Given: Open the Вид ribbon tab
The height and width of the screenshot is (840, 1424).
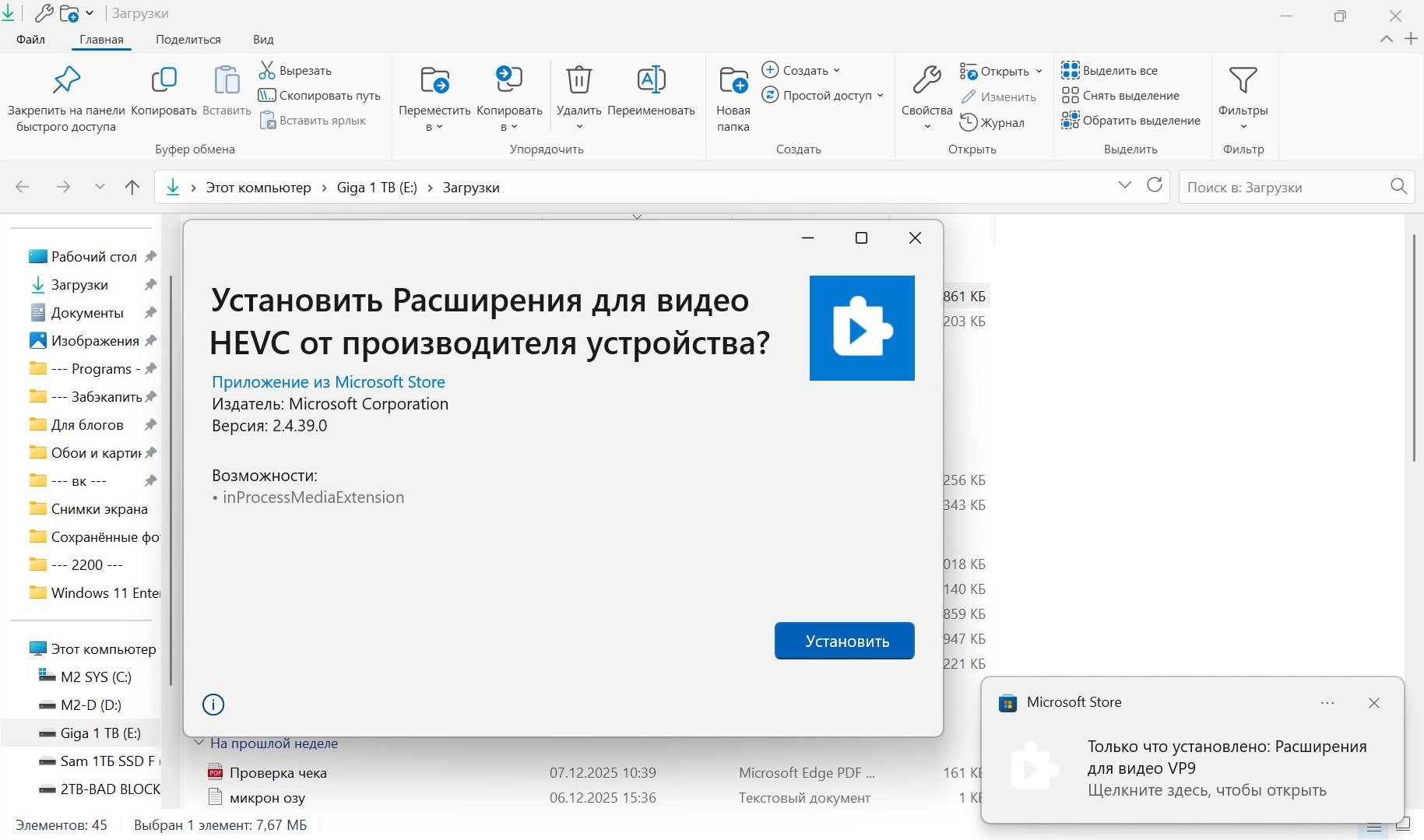Looking at the screenshot, I should click(263, 39).
